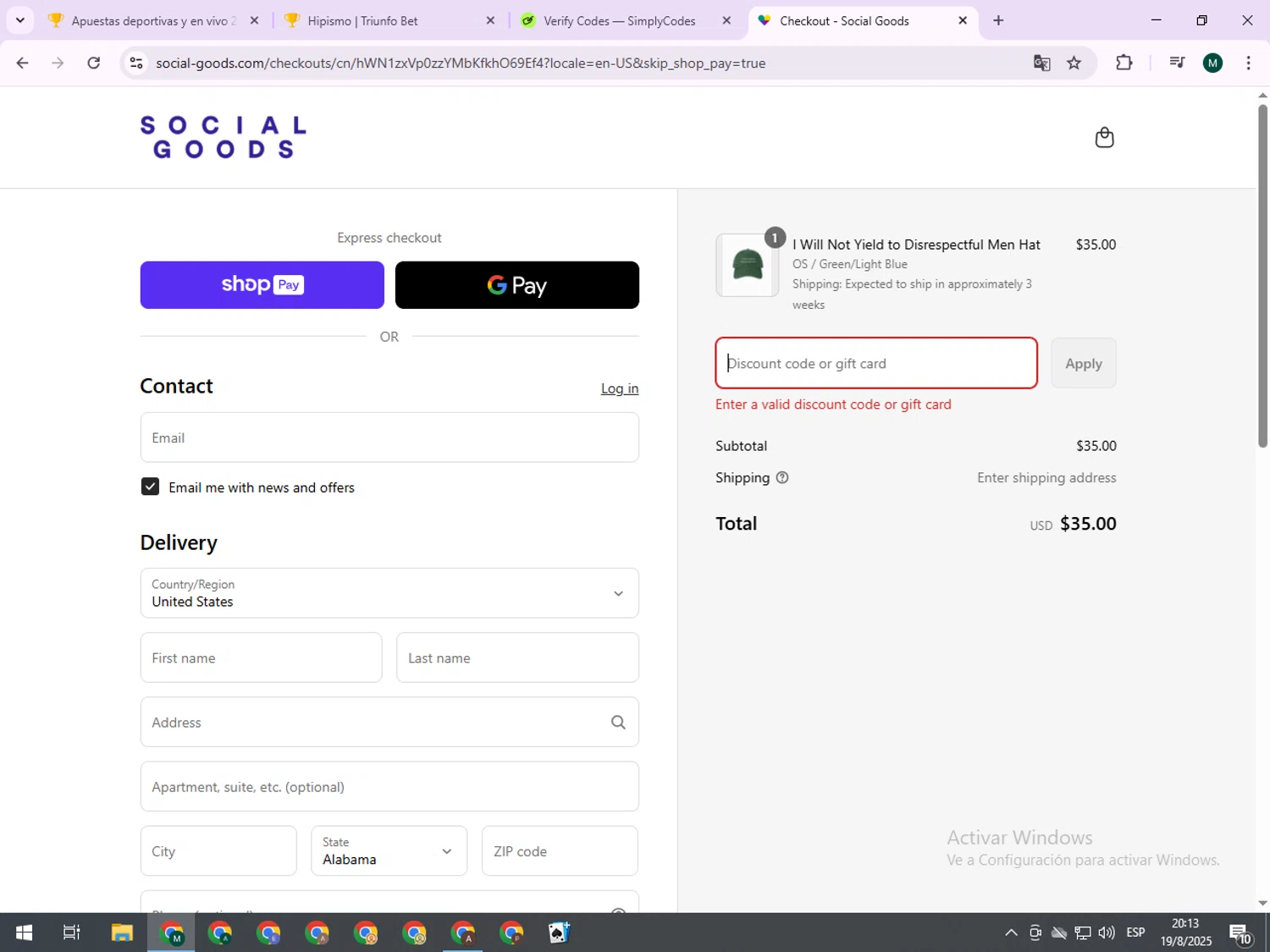
Task: Open the Solitaire app in taskbar
Action: pyautogui.click(x=559, y=933)
